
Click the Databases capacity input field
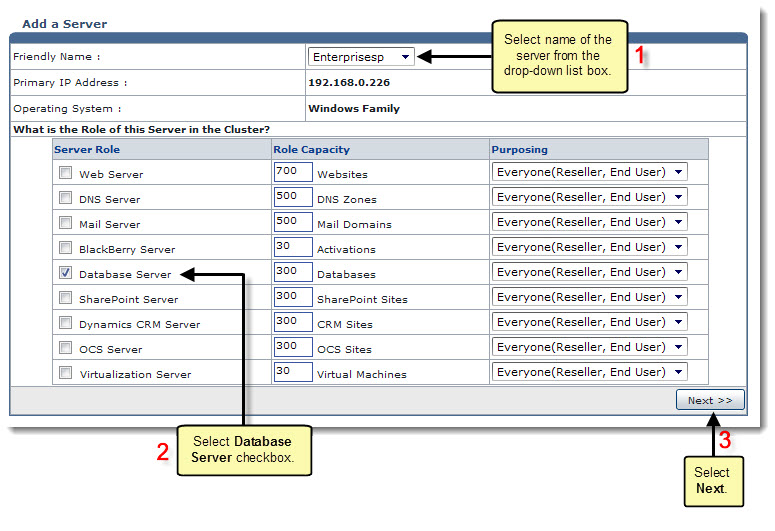(293, 271)
